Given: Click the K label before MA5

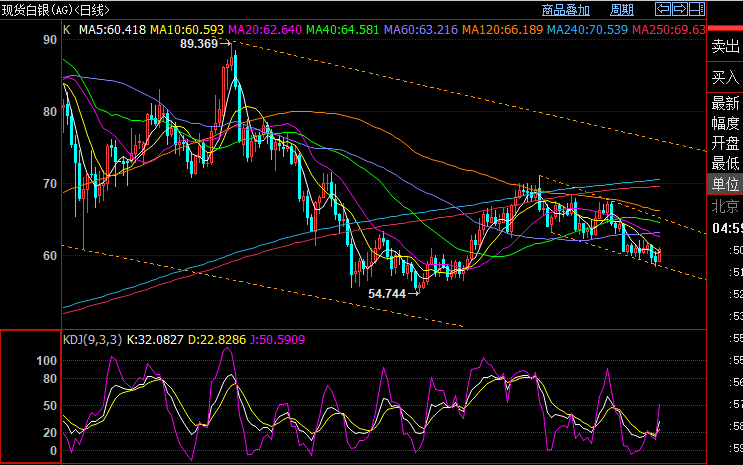Looking at the screenshot, I should click(67, 29).
